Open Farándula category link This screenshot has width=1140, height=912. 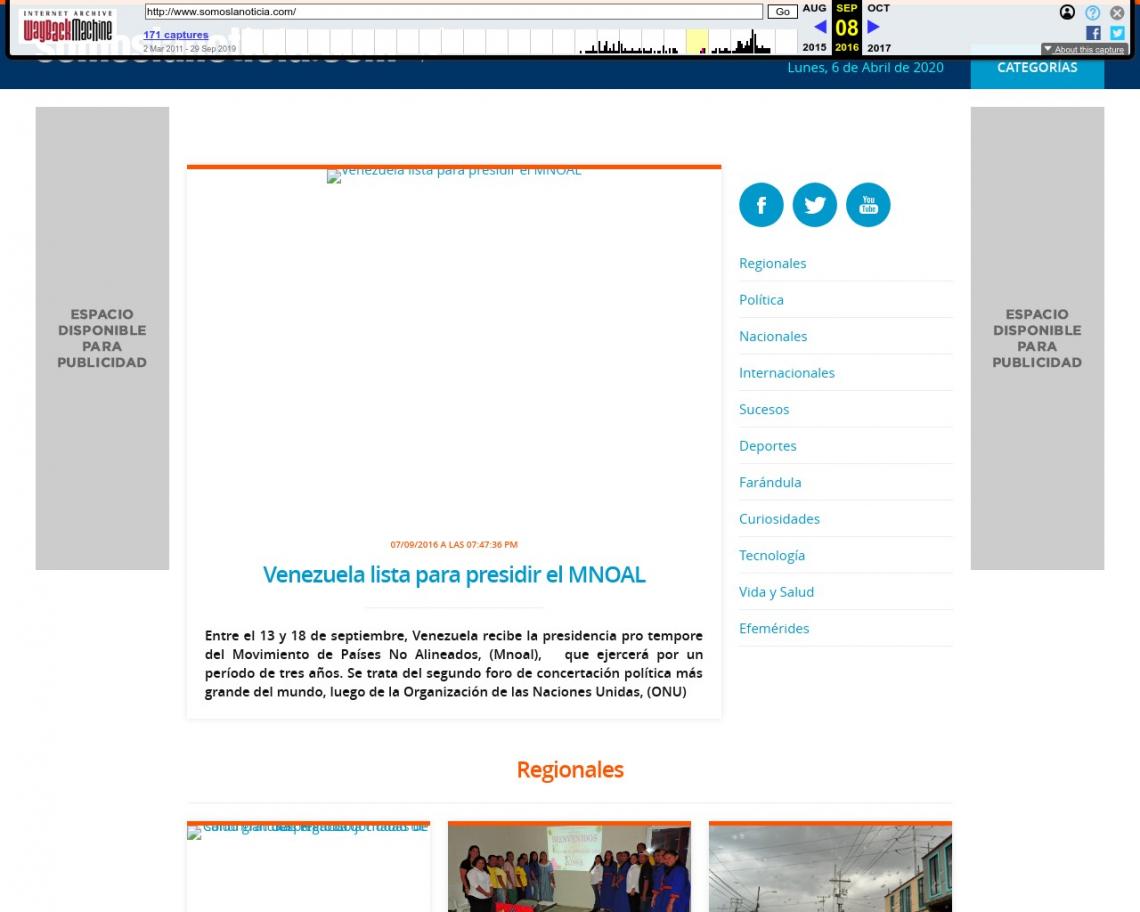tap(770, 482)
